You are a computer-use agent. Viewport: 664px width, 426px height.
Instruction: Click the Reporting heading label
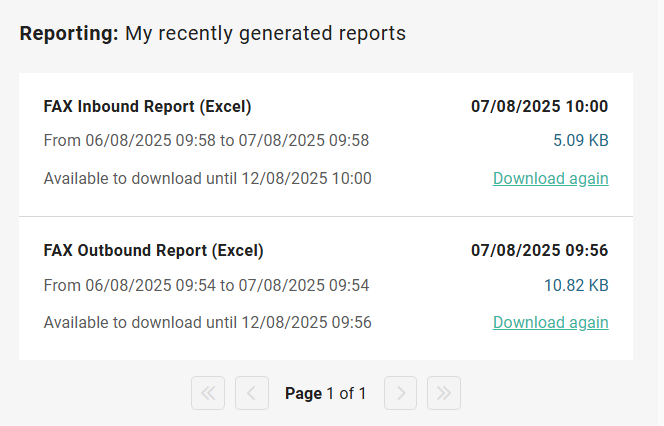pos(69,33)
